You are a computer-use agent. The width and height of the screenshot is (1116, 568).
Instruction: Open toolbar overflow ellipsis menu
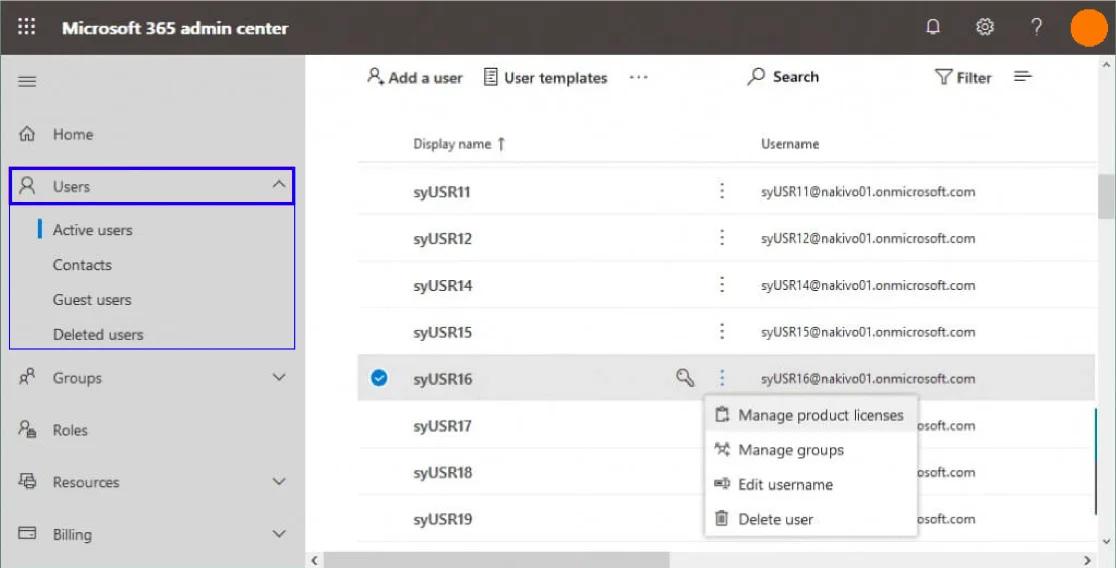(x=638, y=77)
